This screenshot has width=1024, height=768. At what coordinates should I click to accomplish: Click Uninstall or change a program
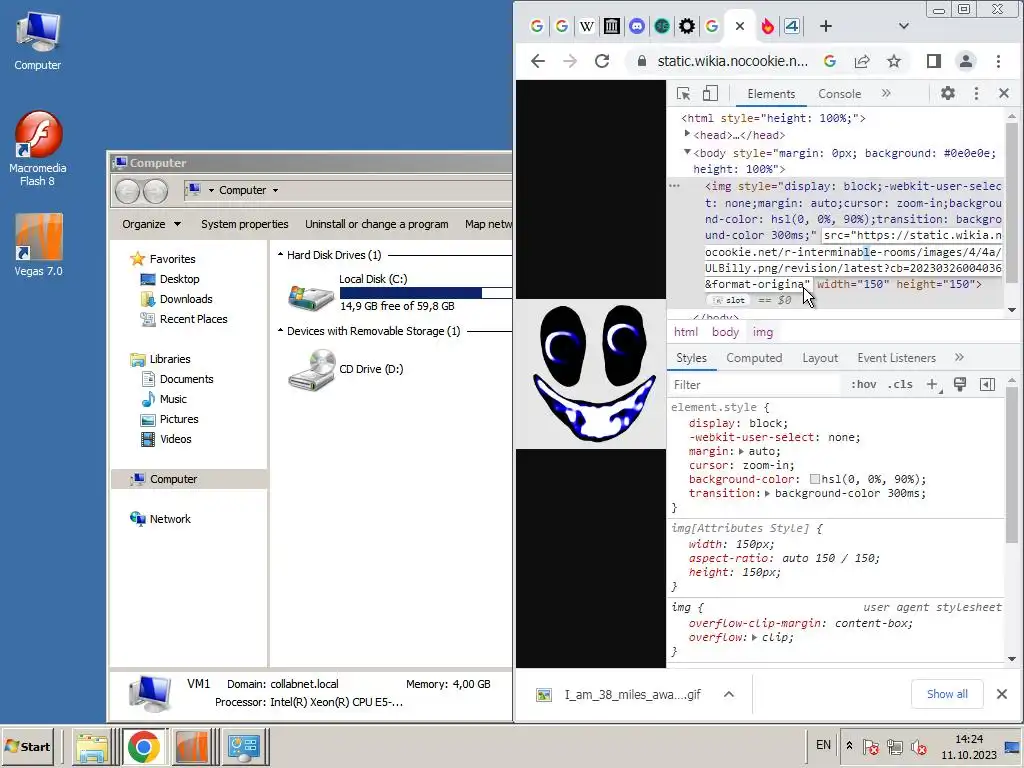[x=377, y=224]
